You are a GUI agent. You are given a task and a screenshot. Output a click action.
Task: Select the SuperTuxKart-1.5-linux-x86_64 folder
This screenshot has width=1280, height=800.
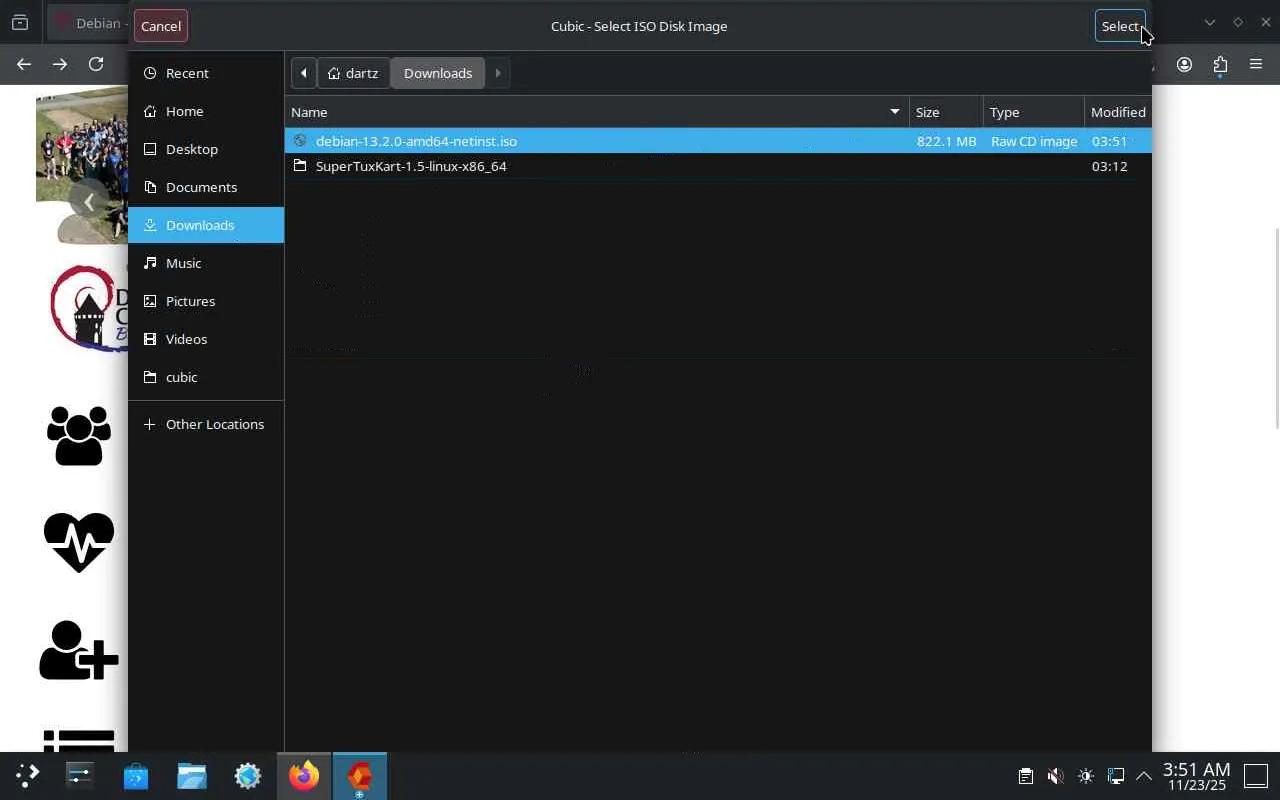[x=718, y=166]
